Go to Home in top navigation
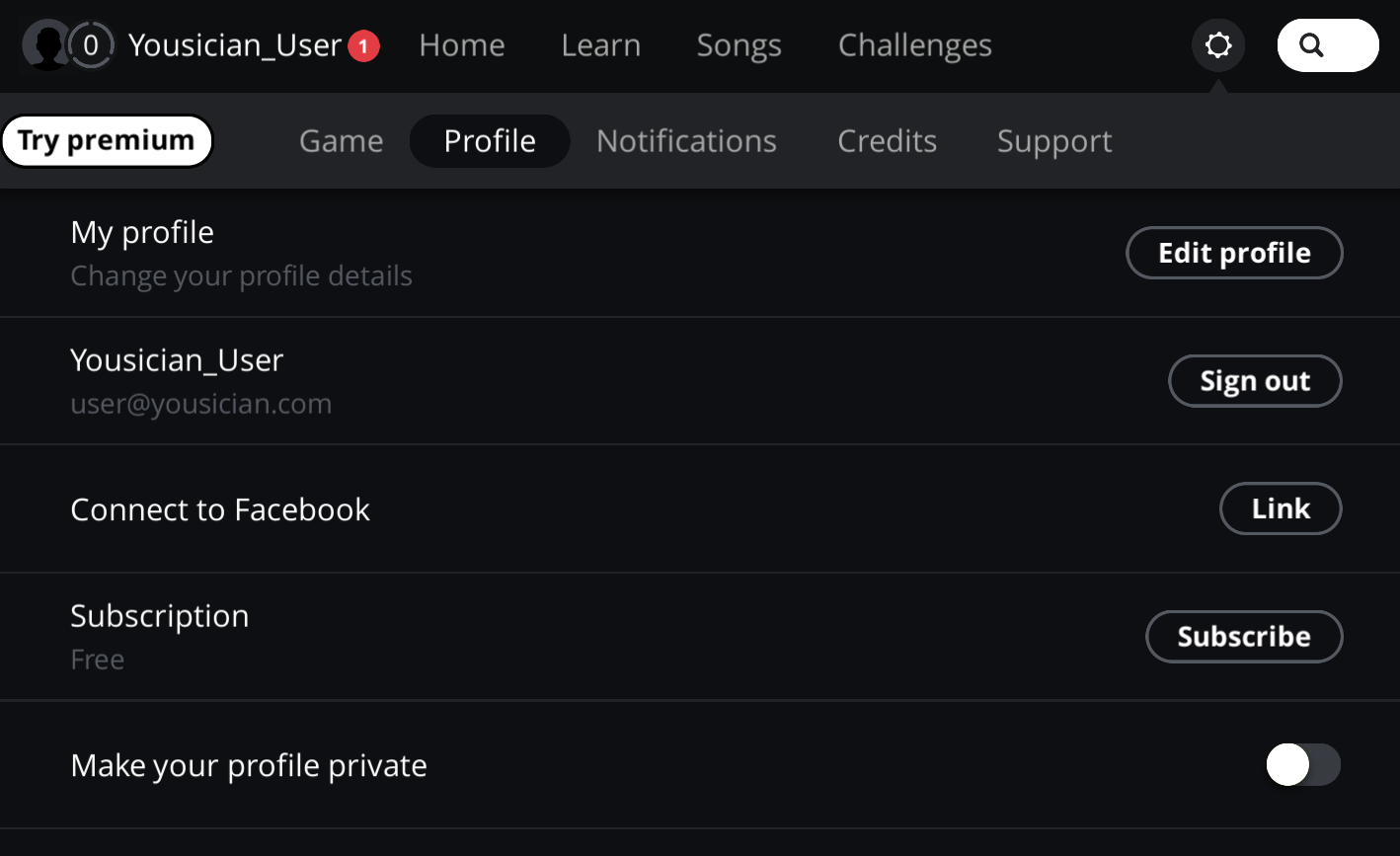Viewport: 1400px width, 856px height. pyautogui.click(x=462, y=45)
